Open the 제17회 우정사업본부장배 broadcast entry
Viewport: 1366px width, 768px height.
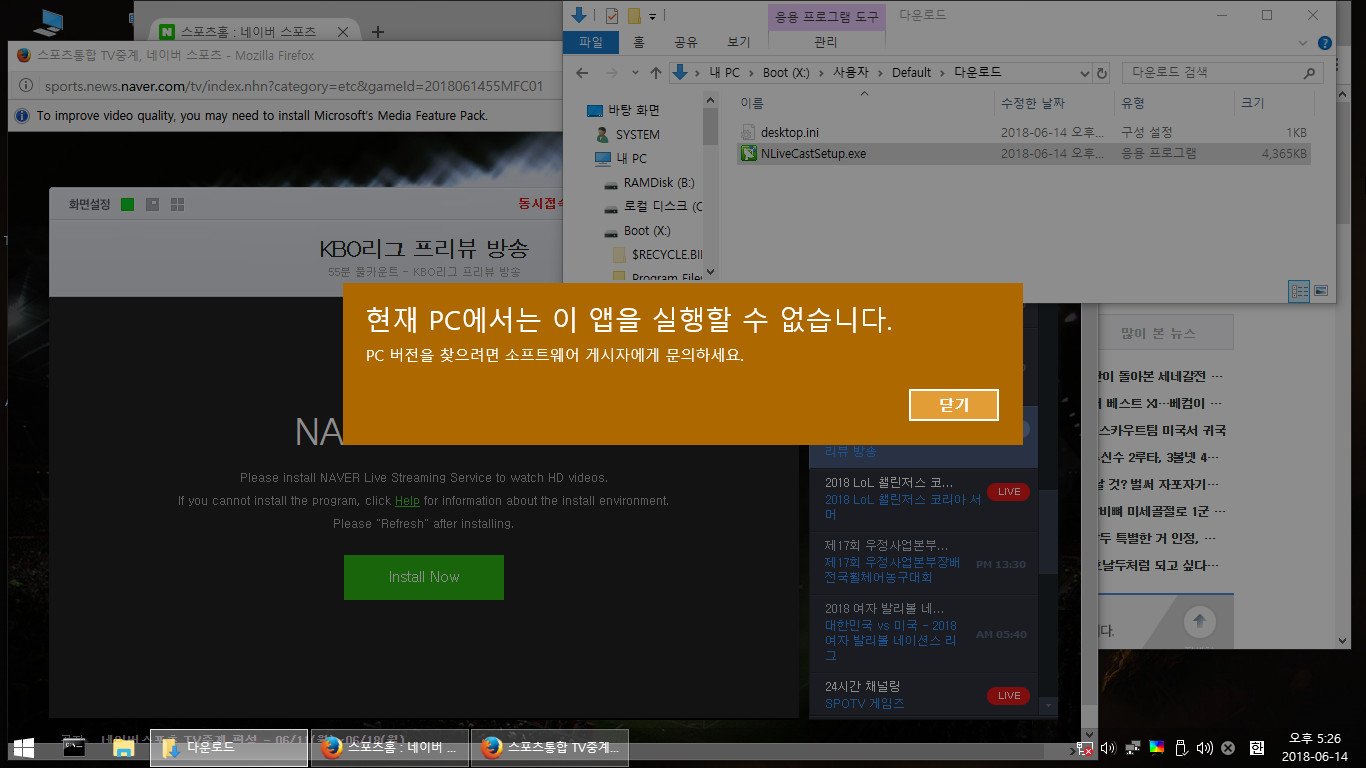click(x=925, y=562)
